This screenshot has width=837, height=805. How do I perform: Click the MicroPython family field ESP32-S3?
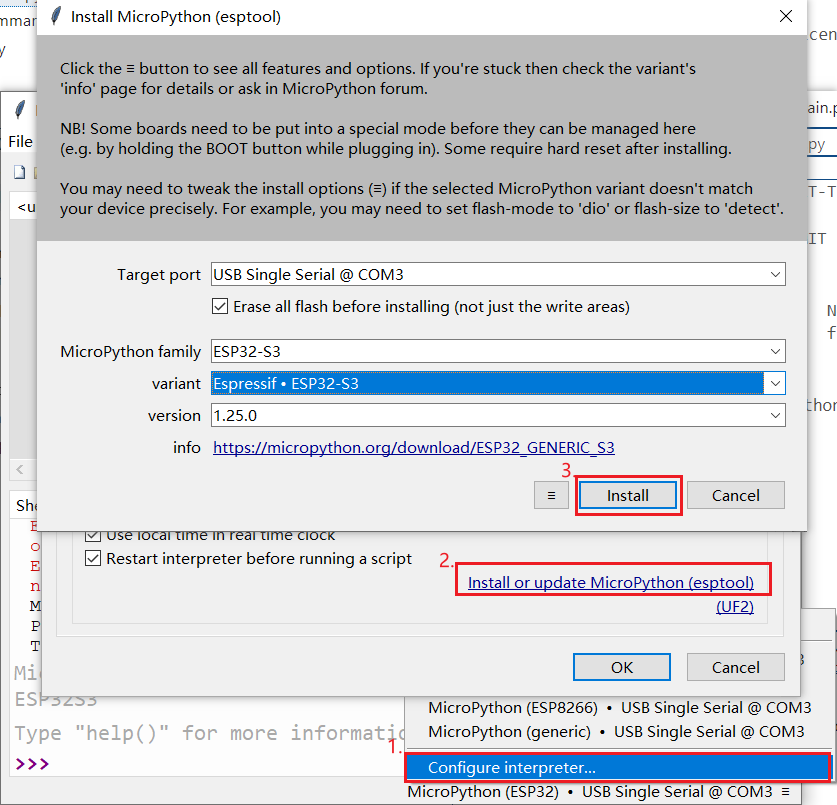(x=498, y=351)
